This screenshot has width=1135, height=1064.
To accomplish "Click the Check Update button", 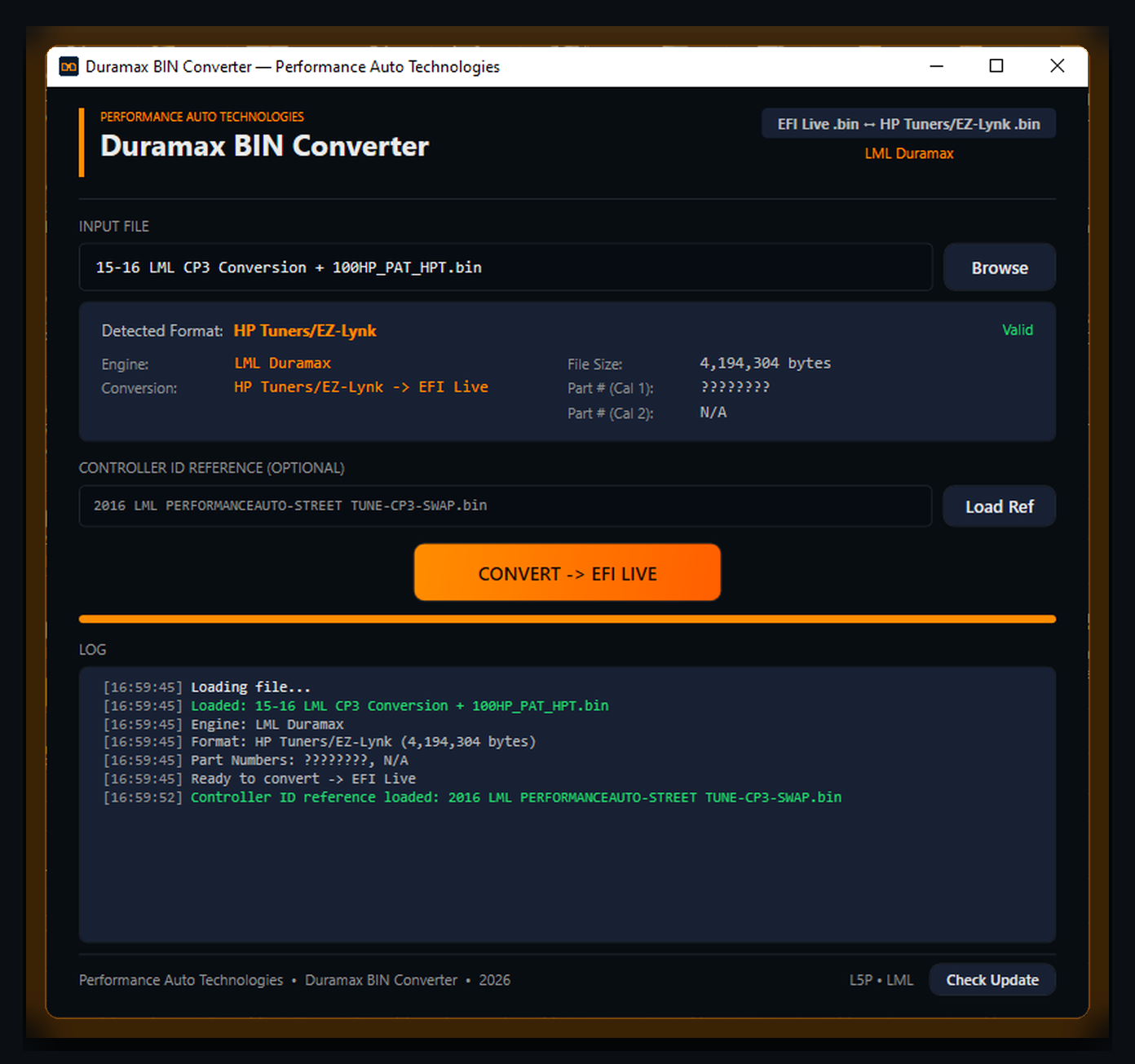I will pyautogui.click(x=992, y=980).
